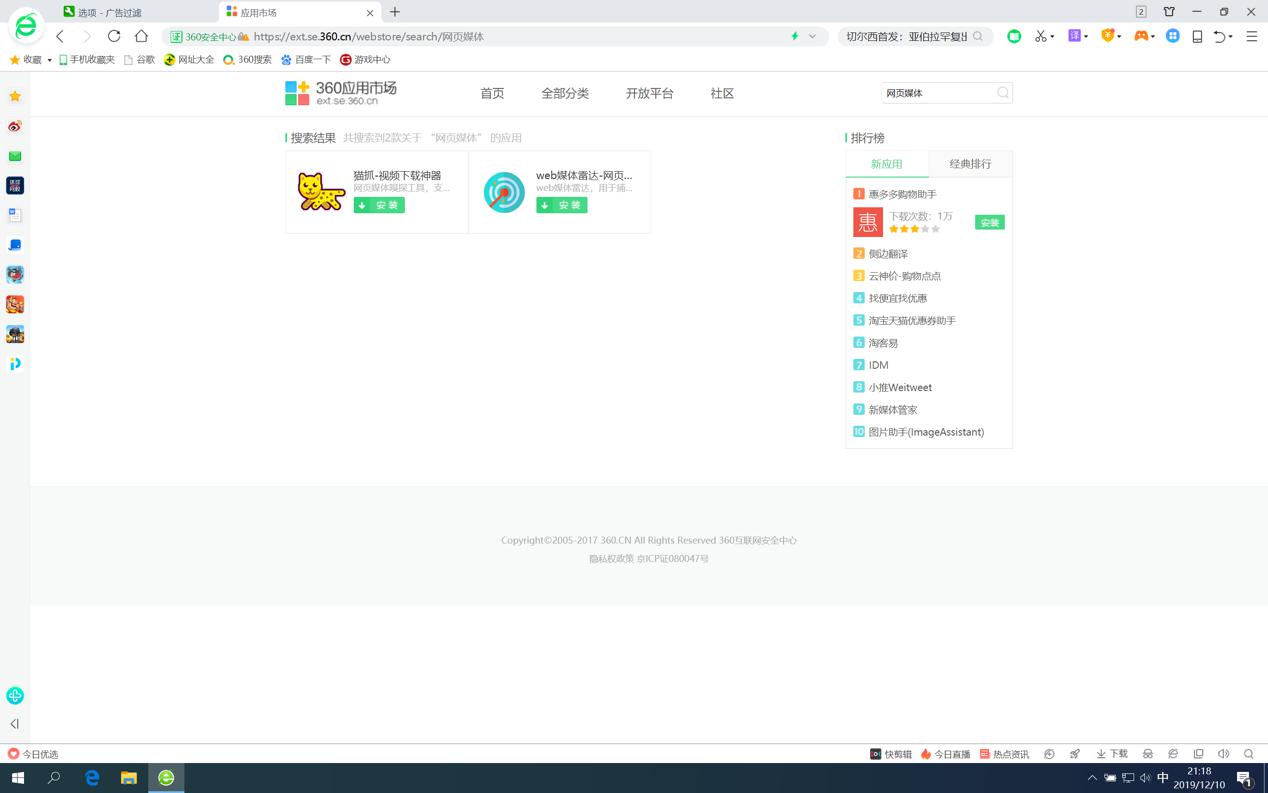This screenshot has height=793, width=1268.
Task: Open the scissors screenshot tool
Action: (1041, 36)
